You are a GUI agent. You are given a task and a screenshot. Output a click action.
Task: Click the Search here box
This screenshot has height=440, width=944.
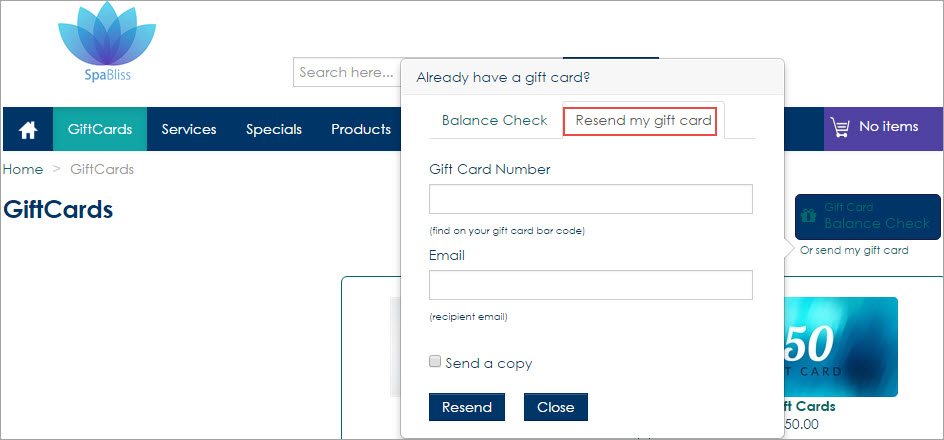(x=347, y=72)
